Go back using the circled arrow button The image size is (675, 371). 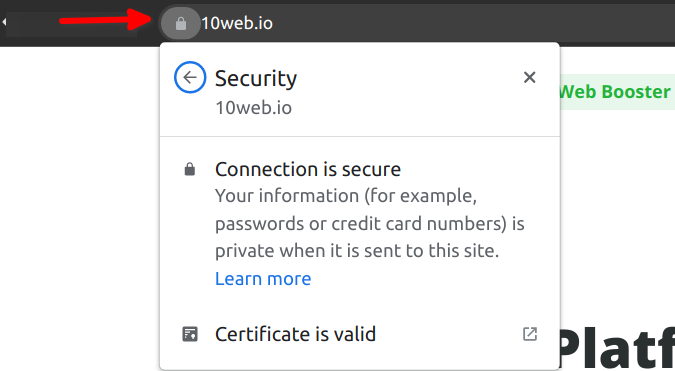pos(190,77)
